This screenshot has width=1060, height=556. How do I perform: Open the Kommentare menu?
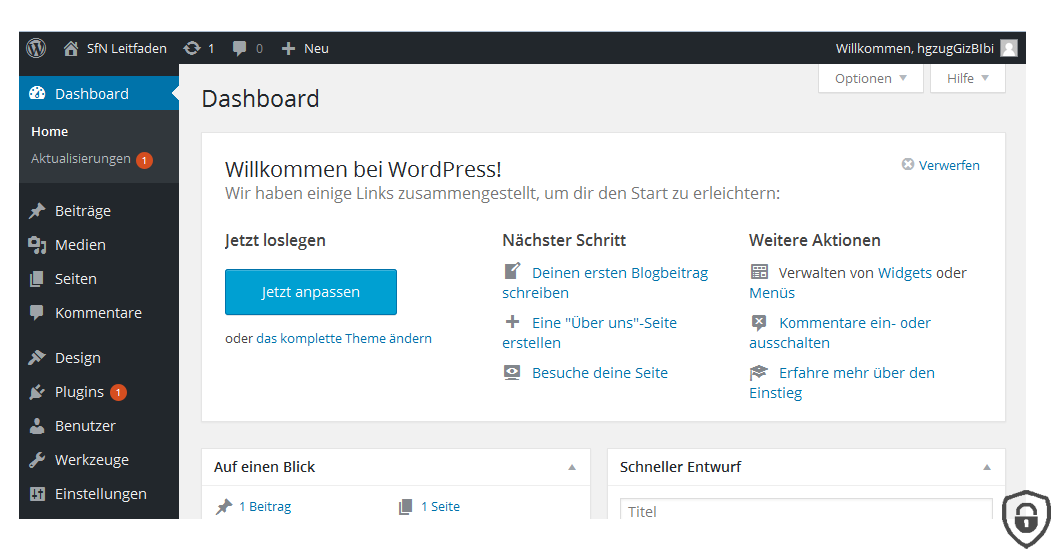coord(99,312)
